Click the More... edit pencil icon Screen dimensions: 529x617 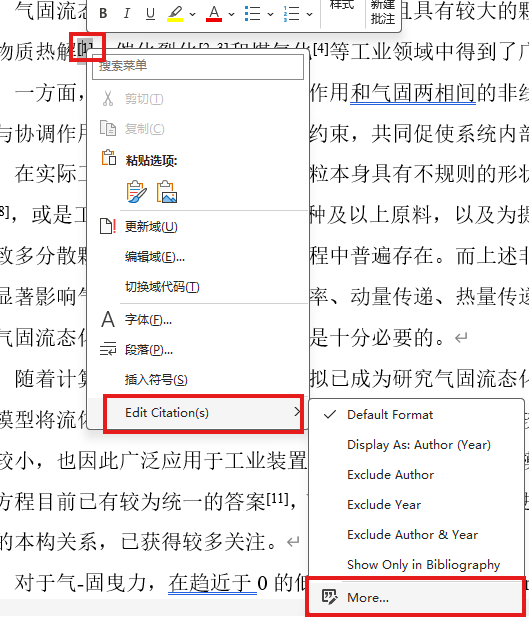(x=329, y=597)
